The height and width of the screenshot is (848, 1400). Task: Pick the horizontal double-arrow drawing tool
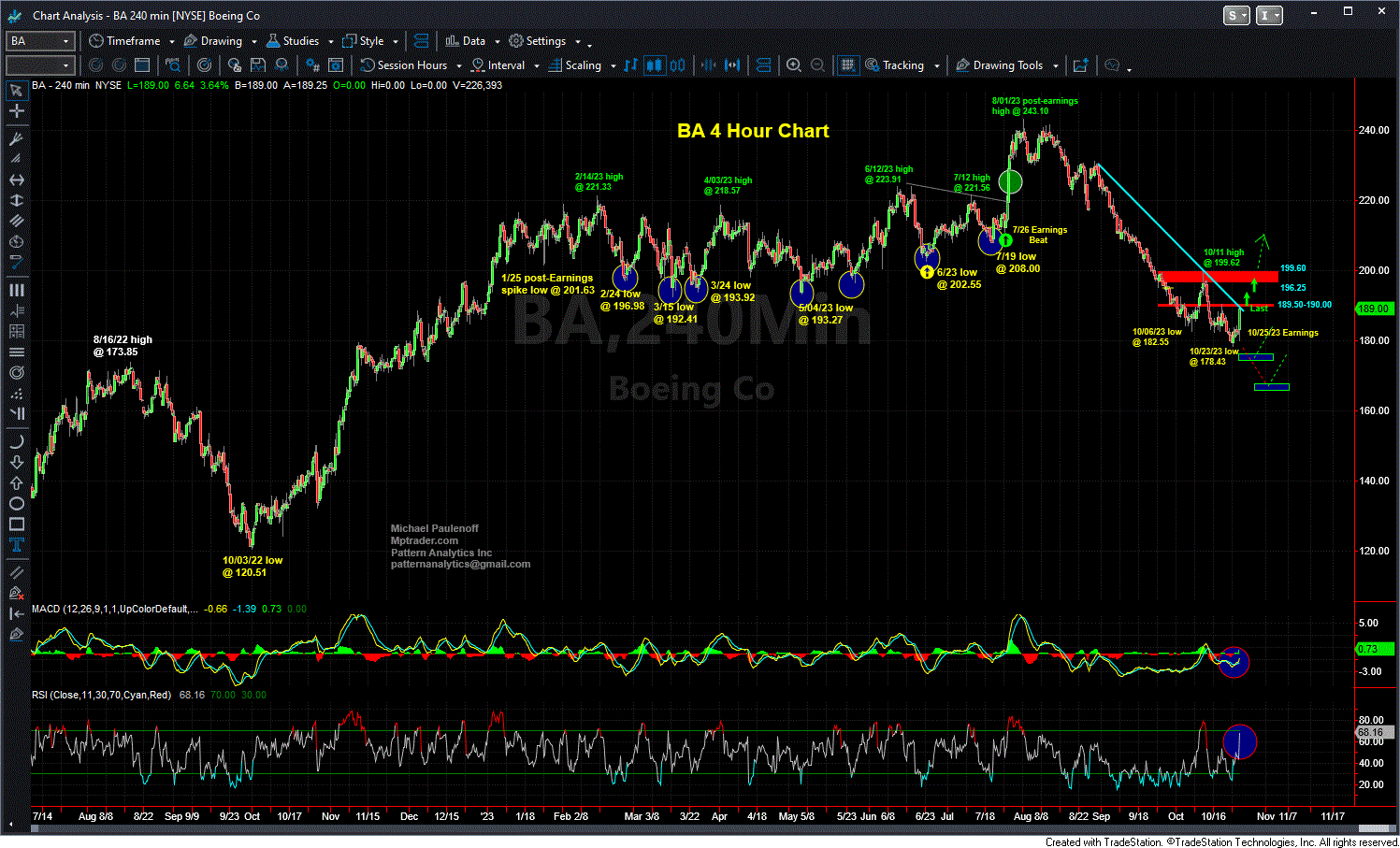coord(16,180)
